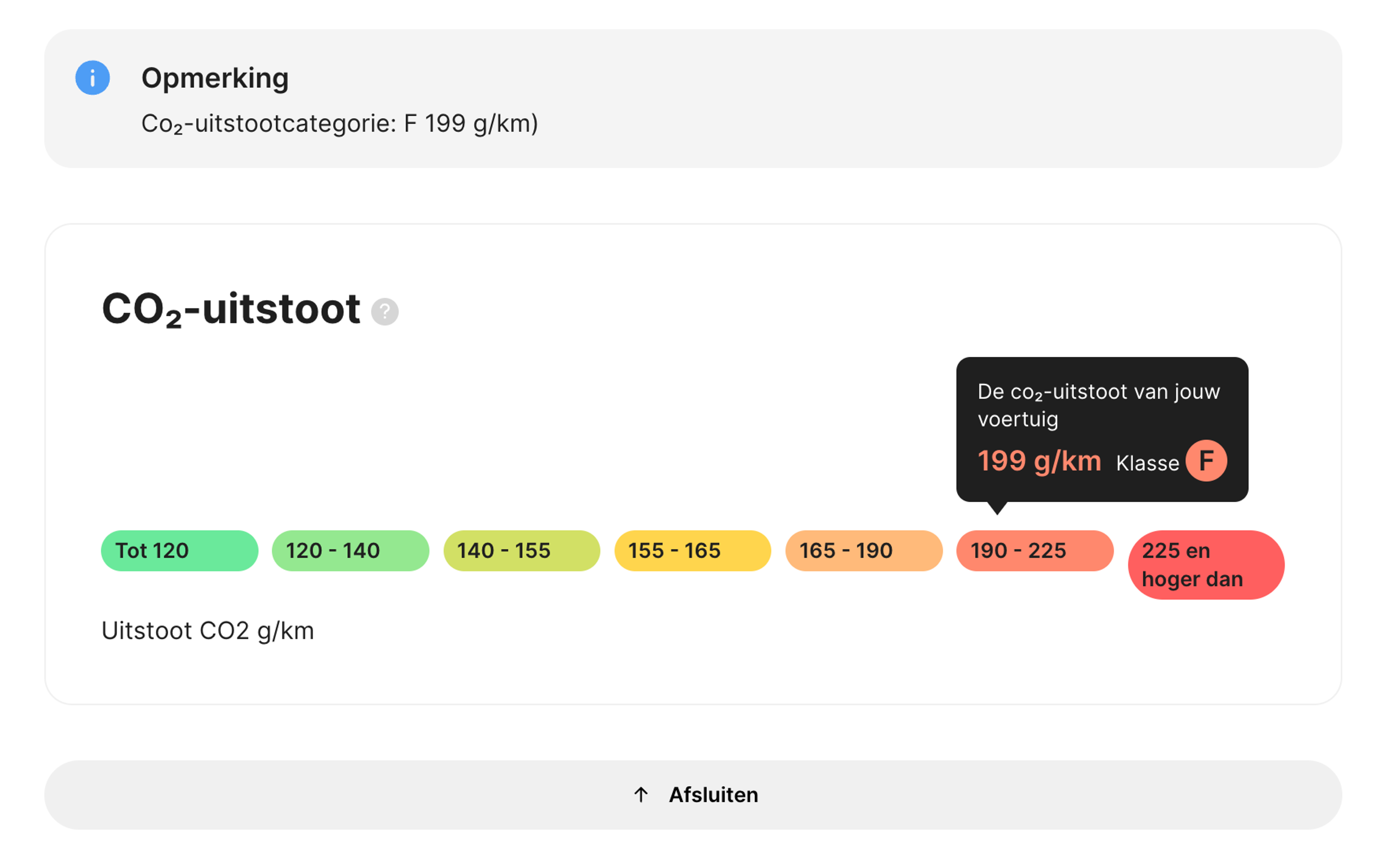Click the Co₂-uitstootcategorie F 199 g/km note

[340, 124]
